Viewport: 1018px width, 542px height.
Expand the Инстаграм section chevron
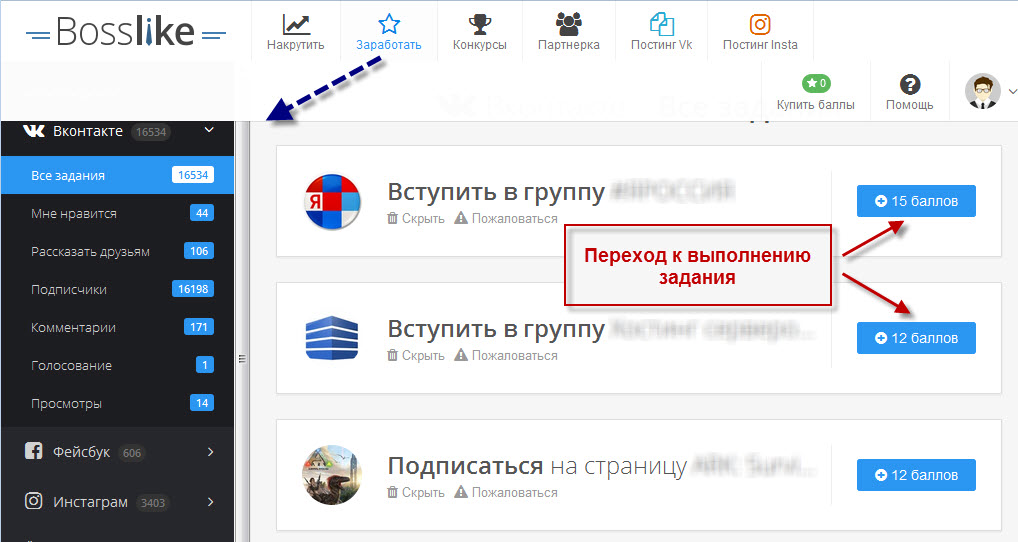click(x=210, y=502)
